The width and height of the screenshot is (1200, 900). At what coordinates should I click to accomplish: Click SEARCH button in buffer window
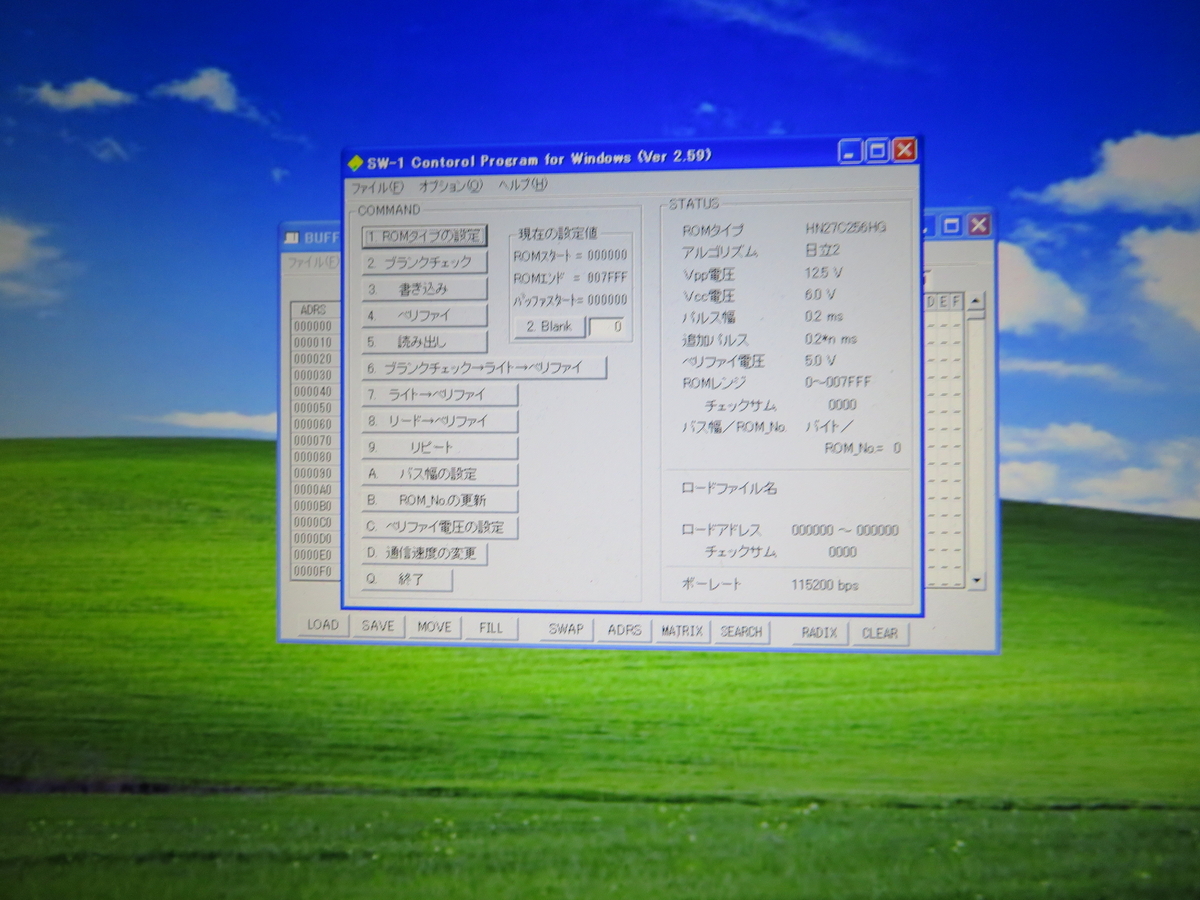[741, 632]
